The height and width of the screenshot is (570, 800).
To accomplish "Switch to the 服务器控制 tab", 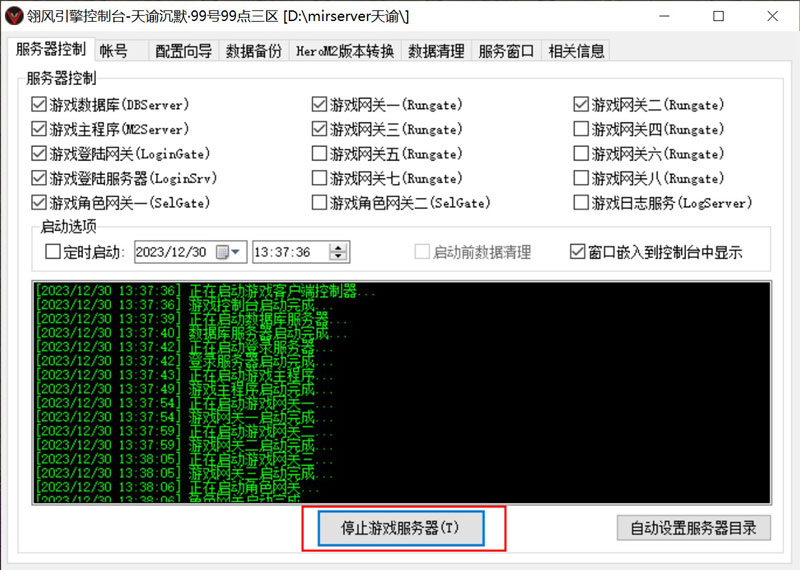I will (x=50, y=49).
